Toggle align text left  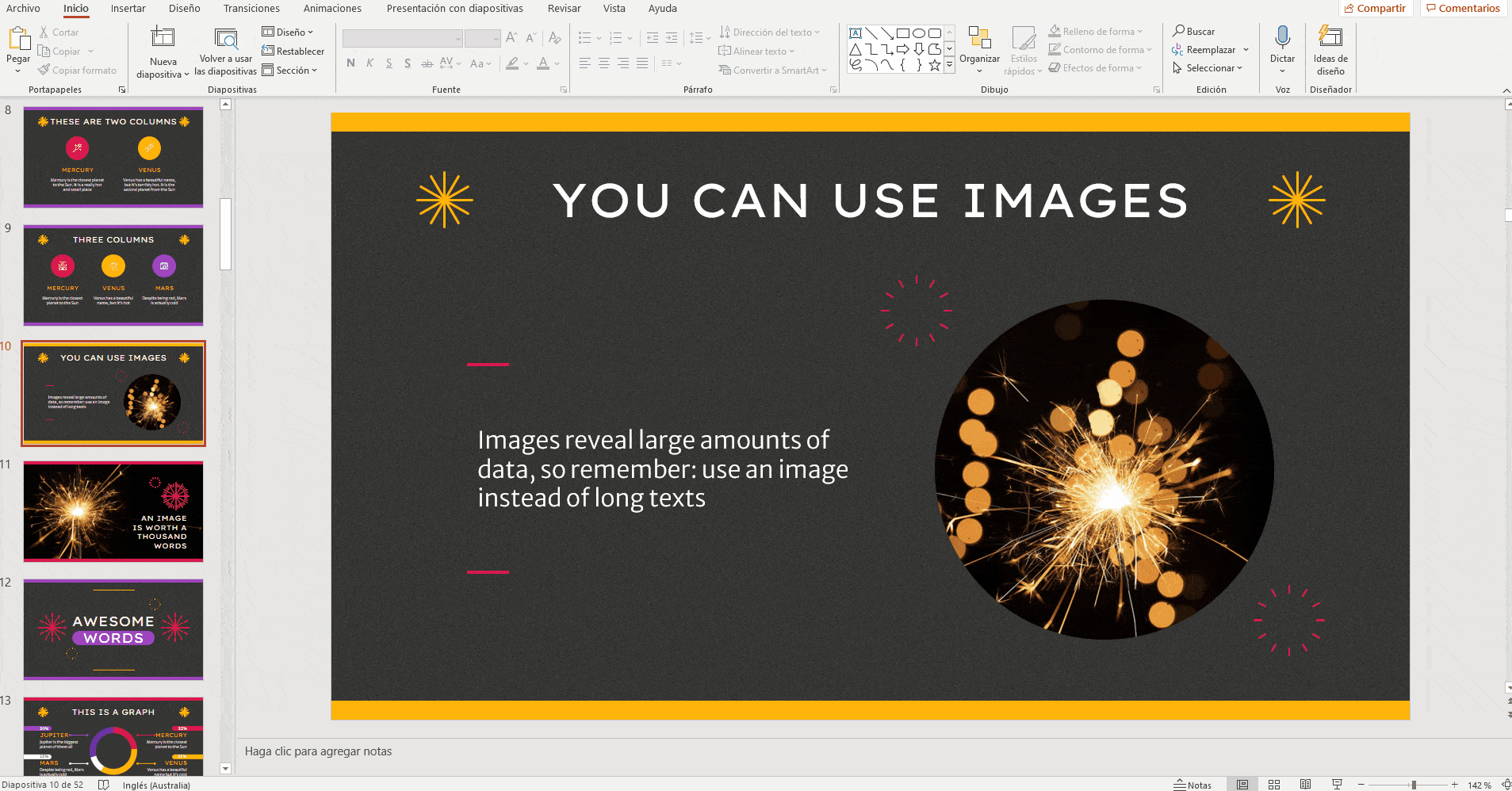[x=584, y=63]
